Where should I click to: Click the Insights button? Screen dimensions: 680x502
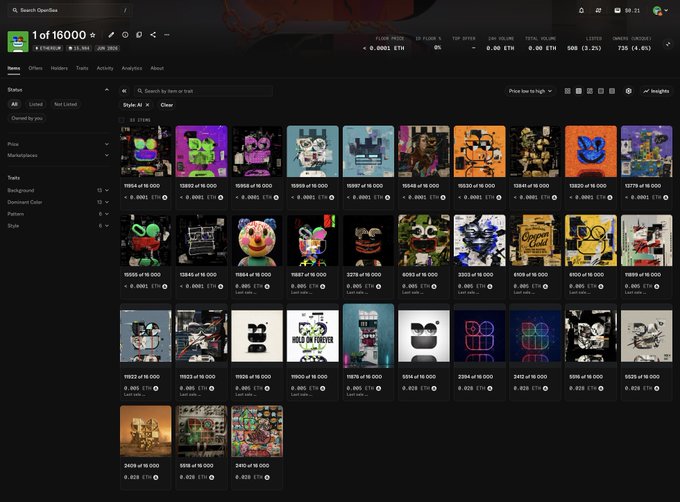tap(656, 91)
